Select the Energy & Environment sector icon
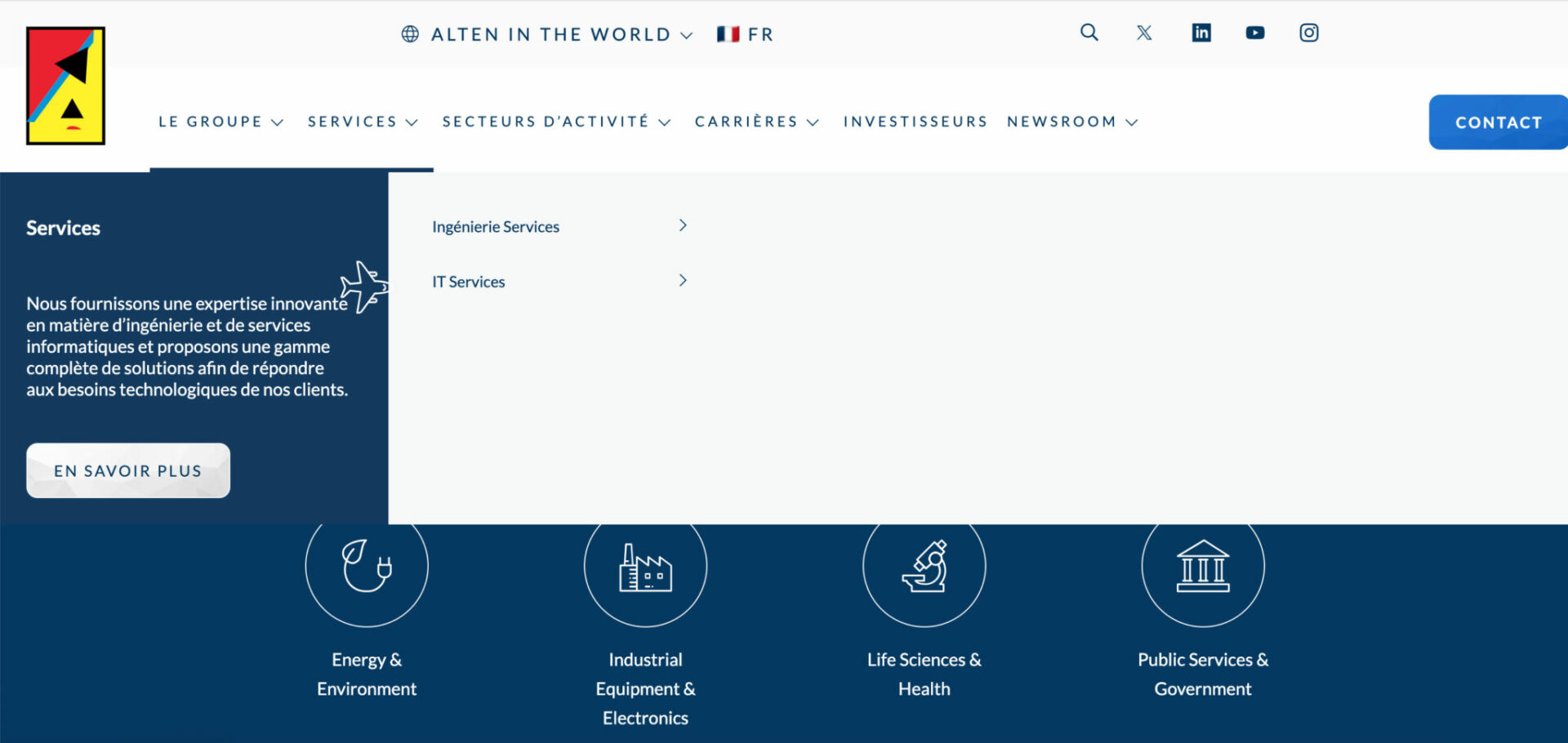 pos(367,567)
